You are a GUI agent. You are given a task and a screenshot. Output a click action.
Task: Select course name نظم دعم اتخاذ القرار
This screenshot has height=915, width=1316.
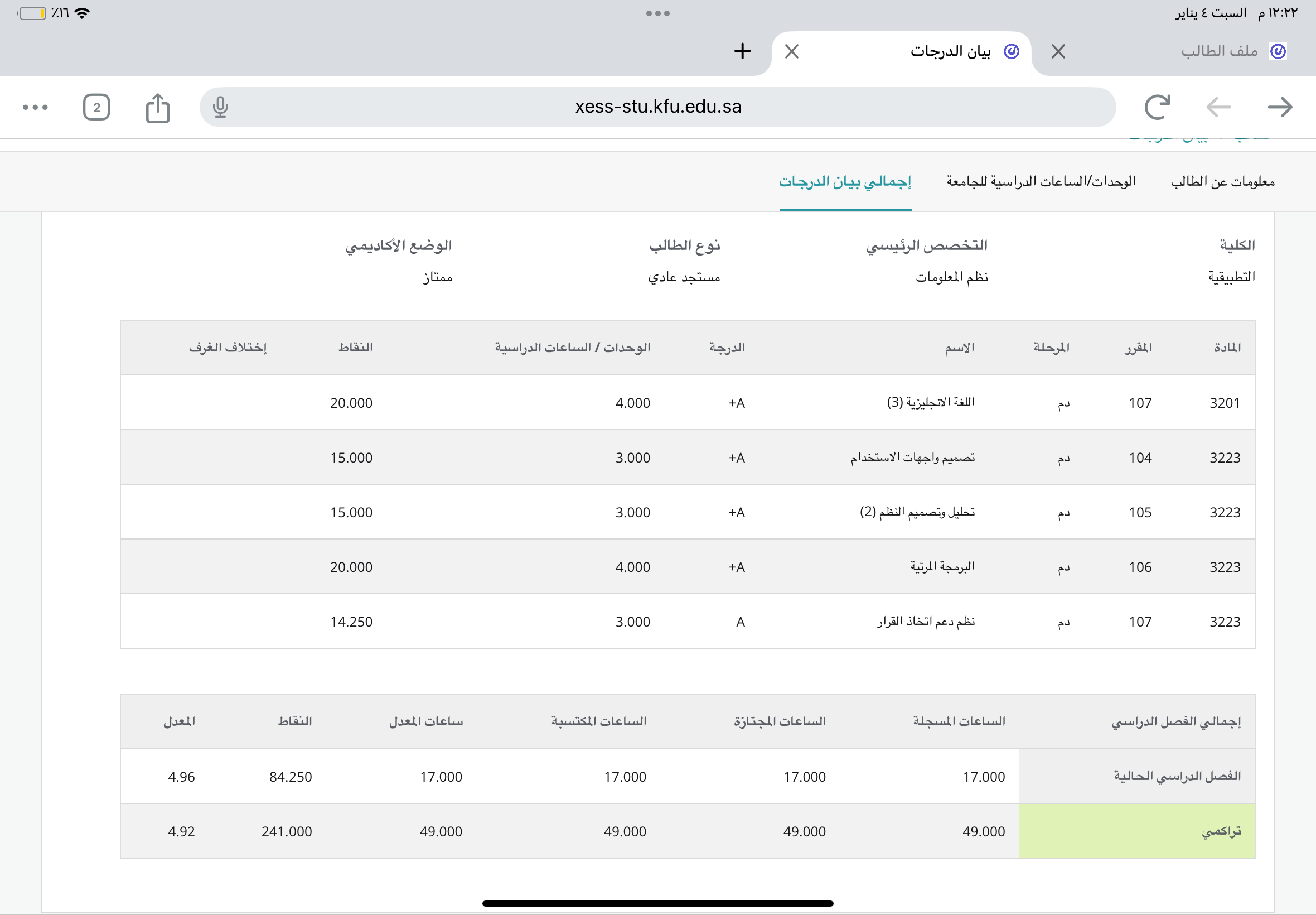coord(926,622)
